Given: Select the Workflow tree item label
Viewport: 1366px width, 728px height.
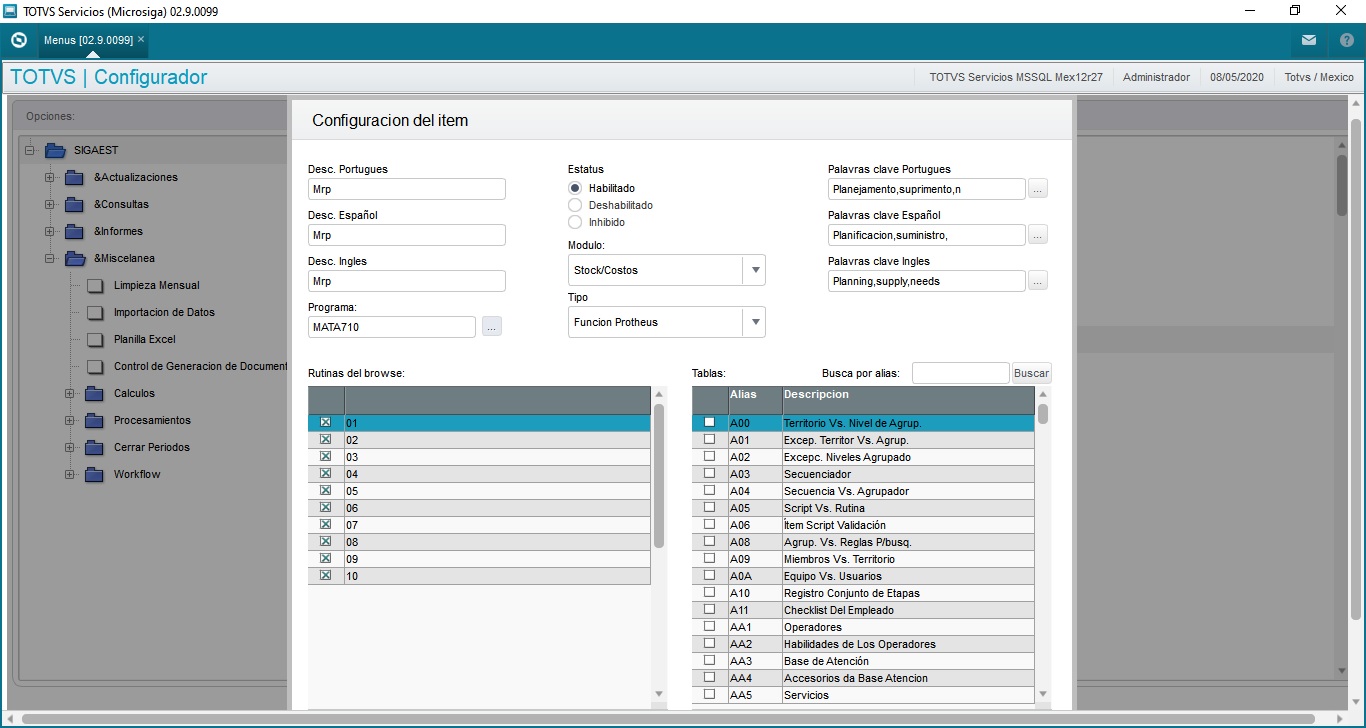Looking at the screenshot, I should coord(137,474).
